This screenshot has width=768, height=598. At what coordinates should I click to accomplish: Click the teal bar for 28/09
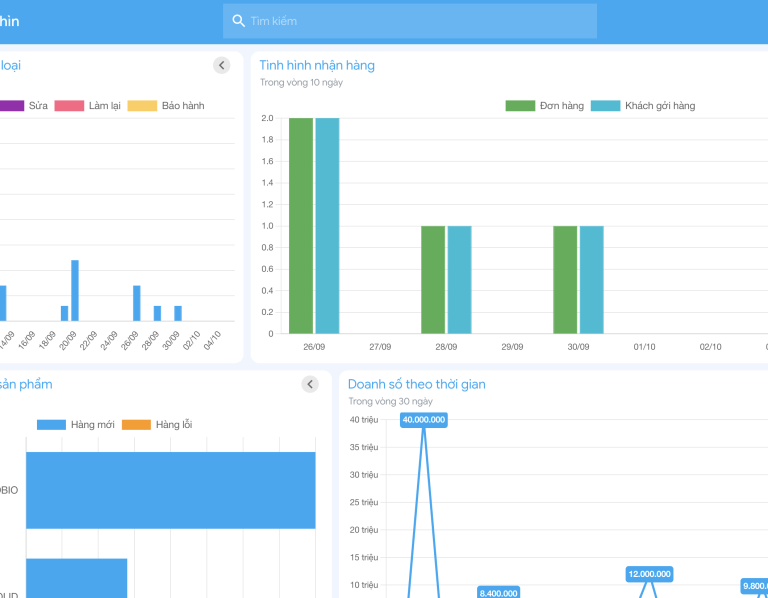tap(459, 279)
